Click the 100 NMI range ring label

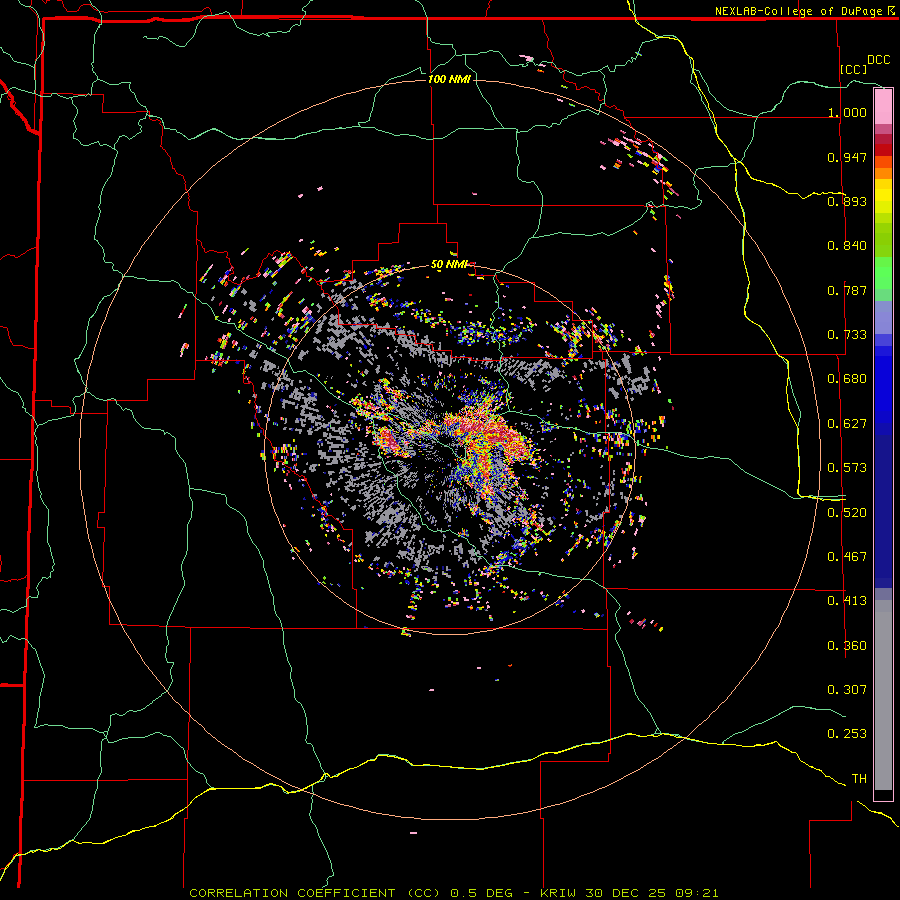(x=449, y=79)
